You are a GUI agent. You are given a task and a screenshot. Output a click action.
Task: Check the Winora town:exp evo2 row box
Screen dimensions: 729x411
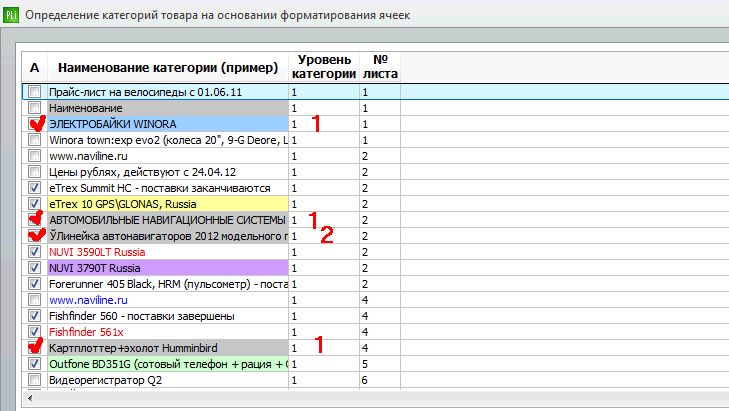(x=34, y=139)
